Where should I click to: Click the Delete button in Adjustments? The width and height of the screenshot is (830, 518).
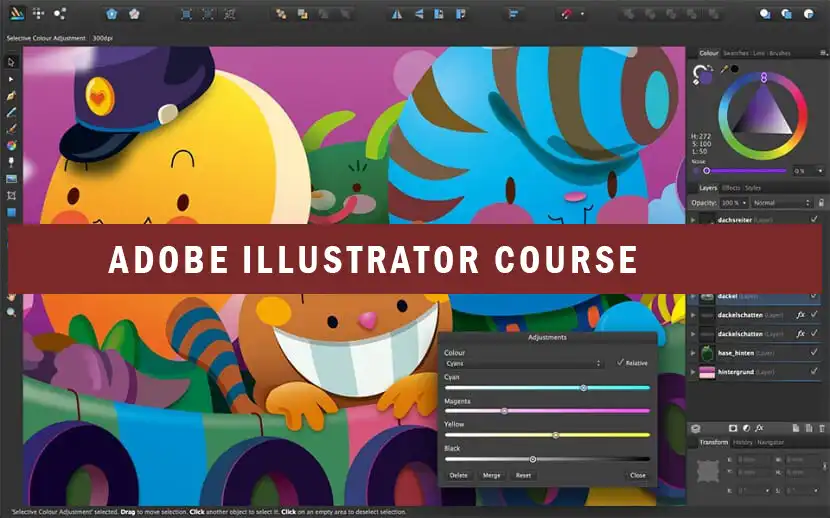458,475
